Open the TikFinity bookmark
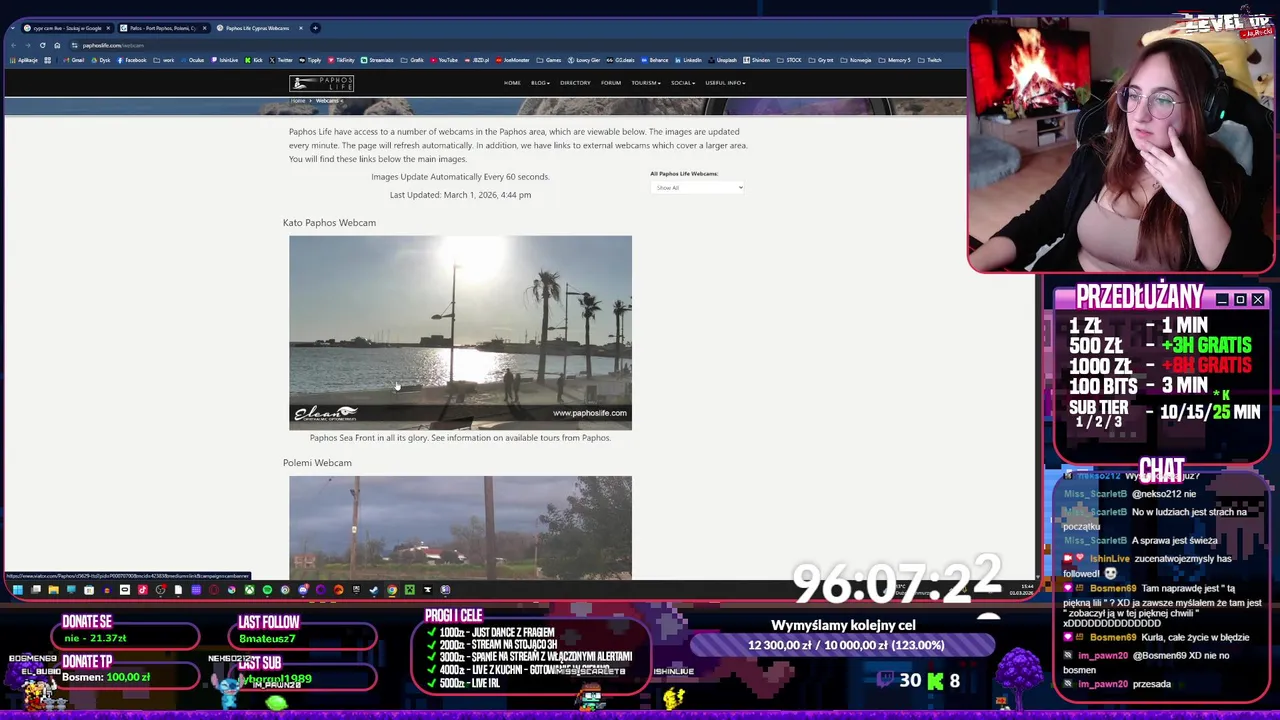 (341, 60)
